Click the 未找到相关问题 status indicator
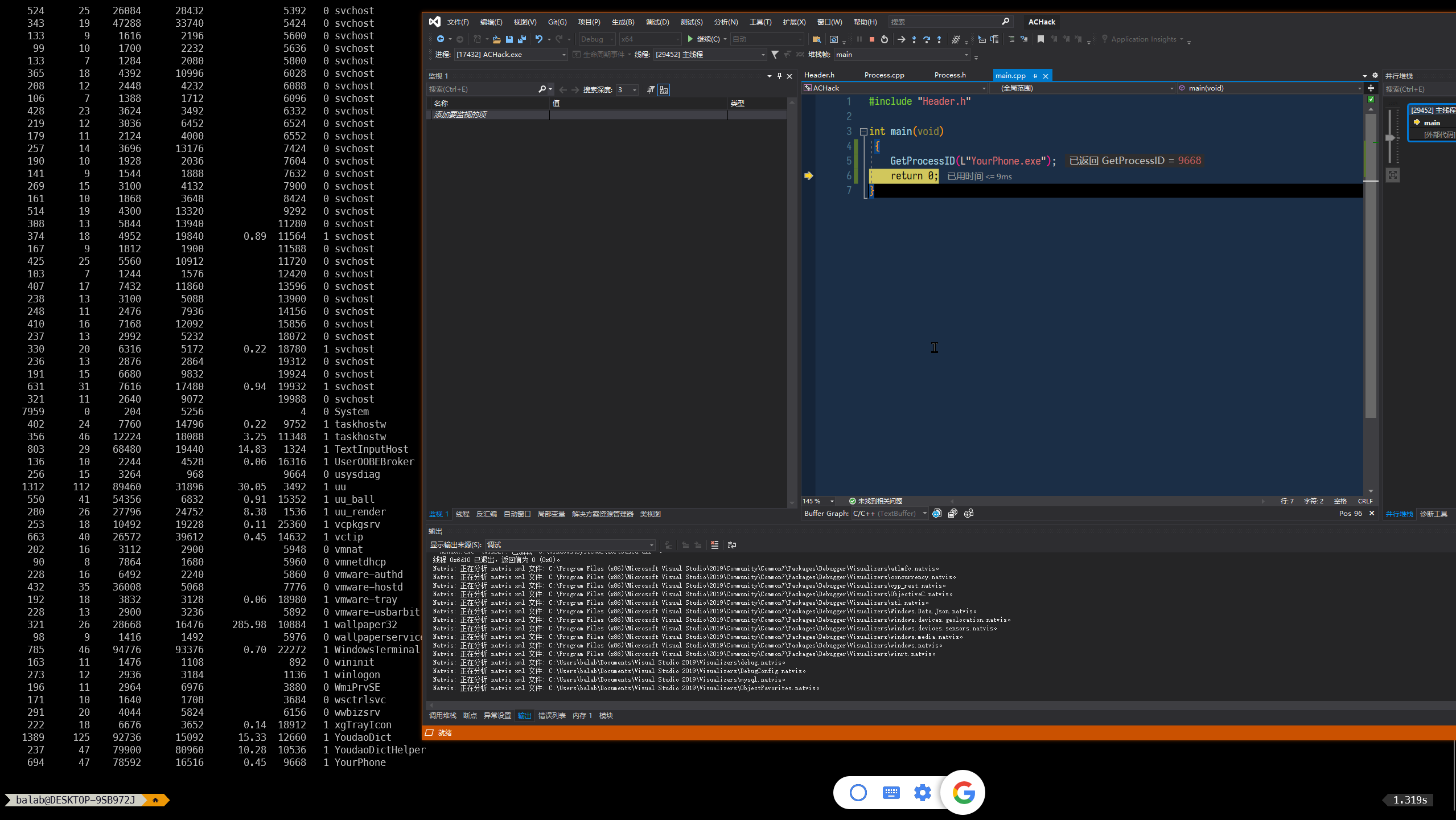 click(x=875, y=501)
